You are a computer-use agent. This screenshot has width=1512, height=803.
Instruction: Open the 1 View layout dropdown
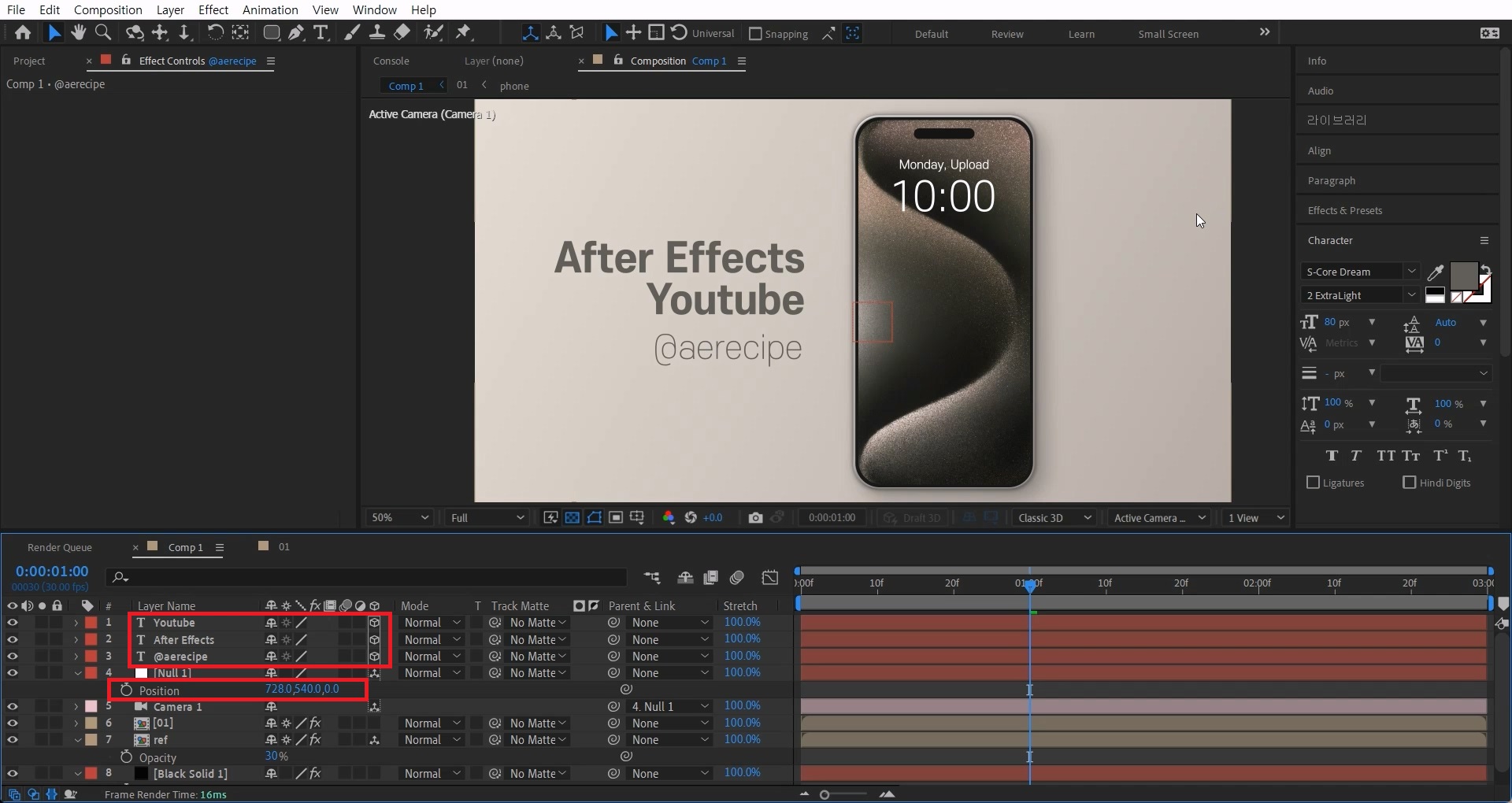tap(1256, 517)
